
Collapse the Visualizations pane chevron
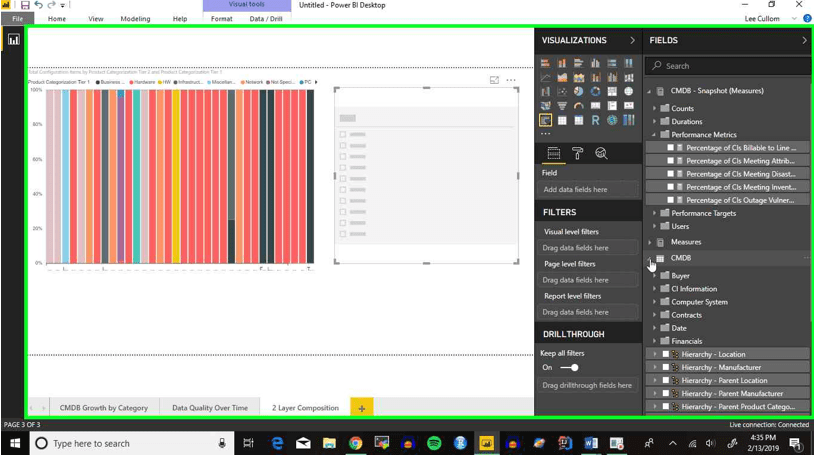click(632, 40)
